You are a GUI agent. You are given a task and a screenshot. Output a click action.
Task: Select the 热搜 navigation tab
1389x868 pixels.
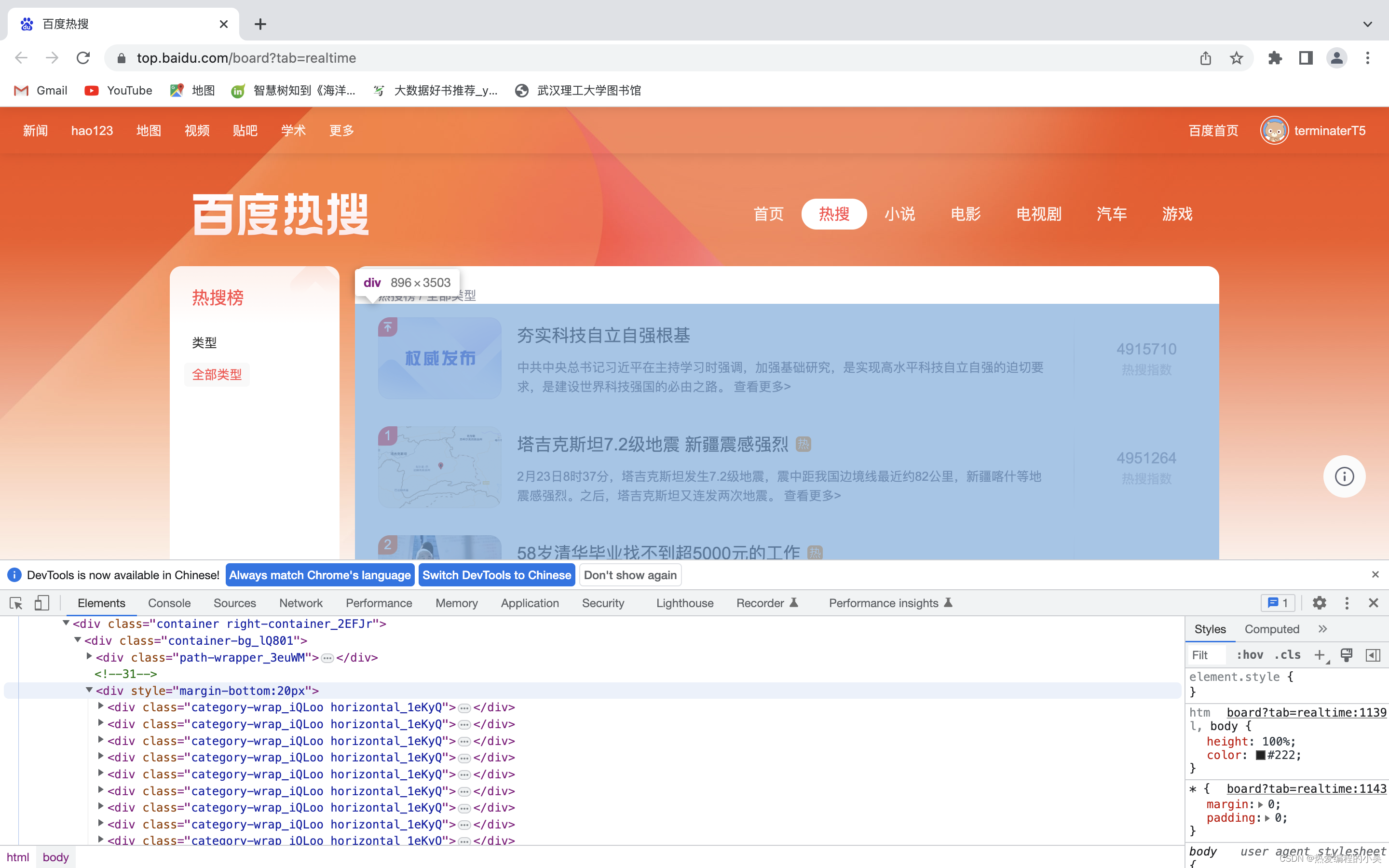[x=833, y=213]
